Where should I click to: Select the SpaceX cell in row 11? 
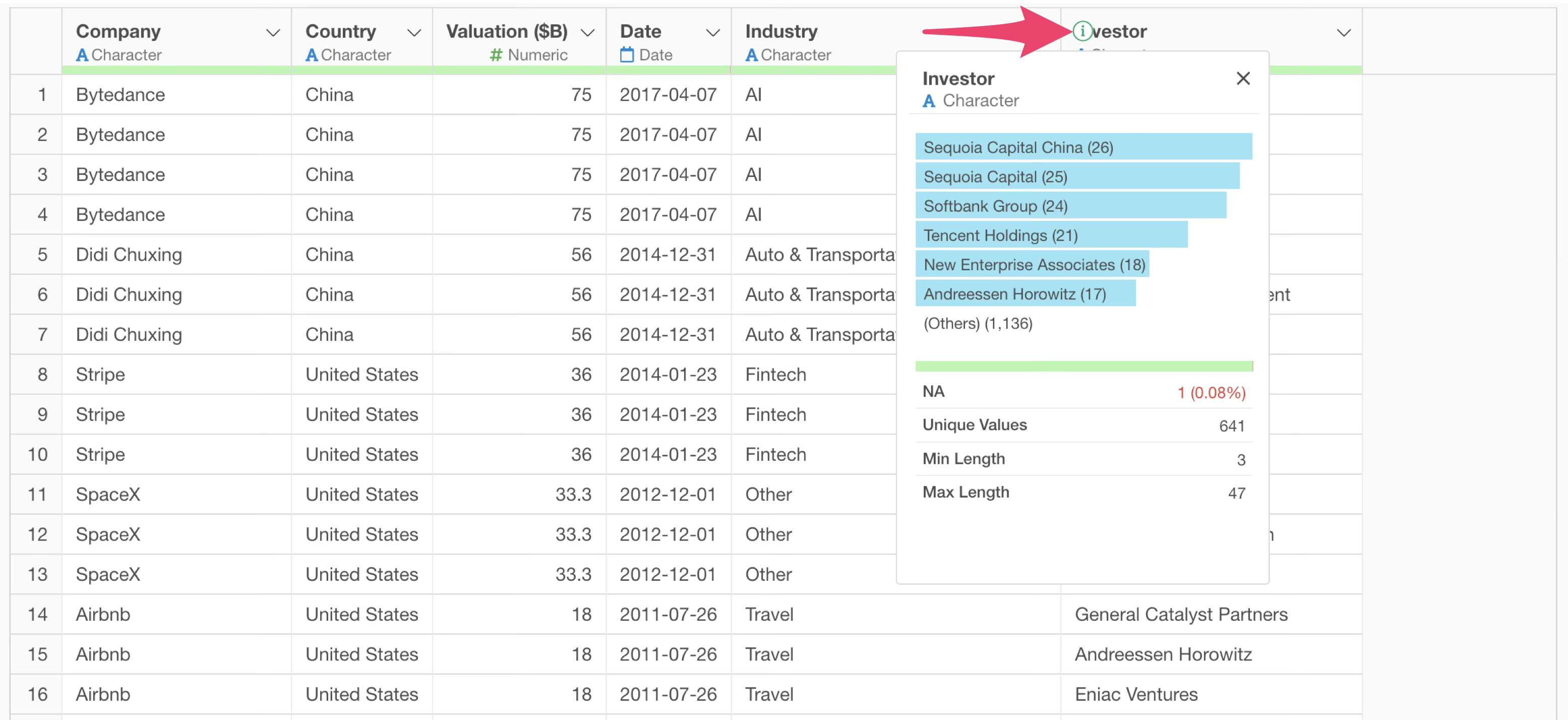pos(176,494)
